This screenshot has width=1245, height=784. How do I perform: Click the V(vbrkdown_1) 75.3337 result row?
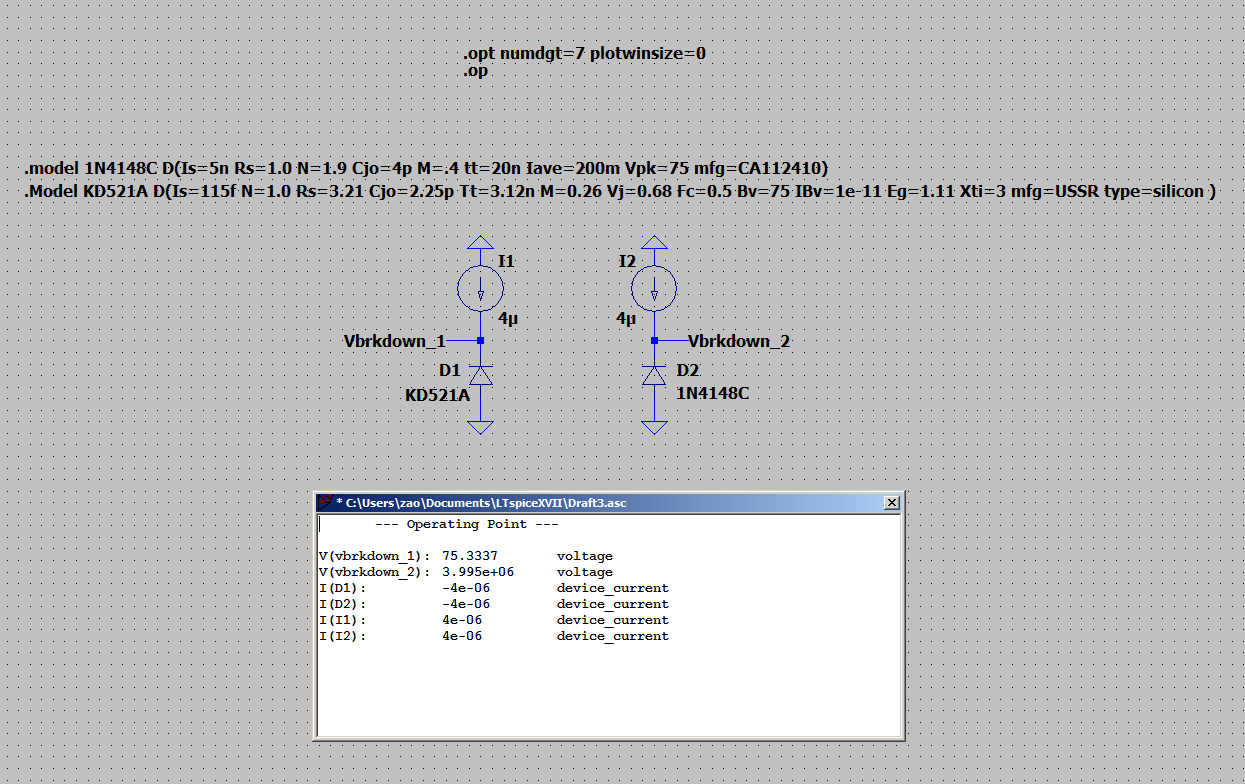tap(466, 556)
